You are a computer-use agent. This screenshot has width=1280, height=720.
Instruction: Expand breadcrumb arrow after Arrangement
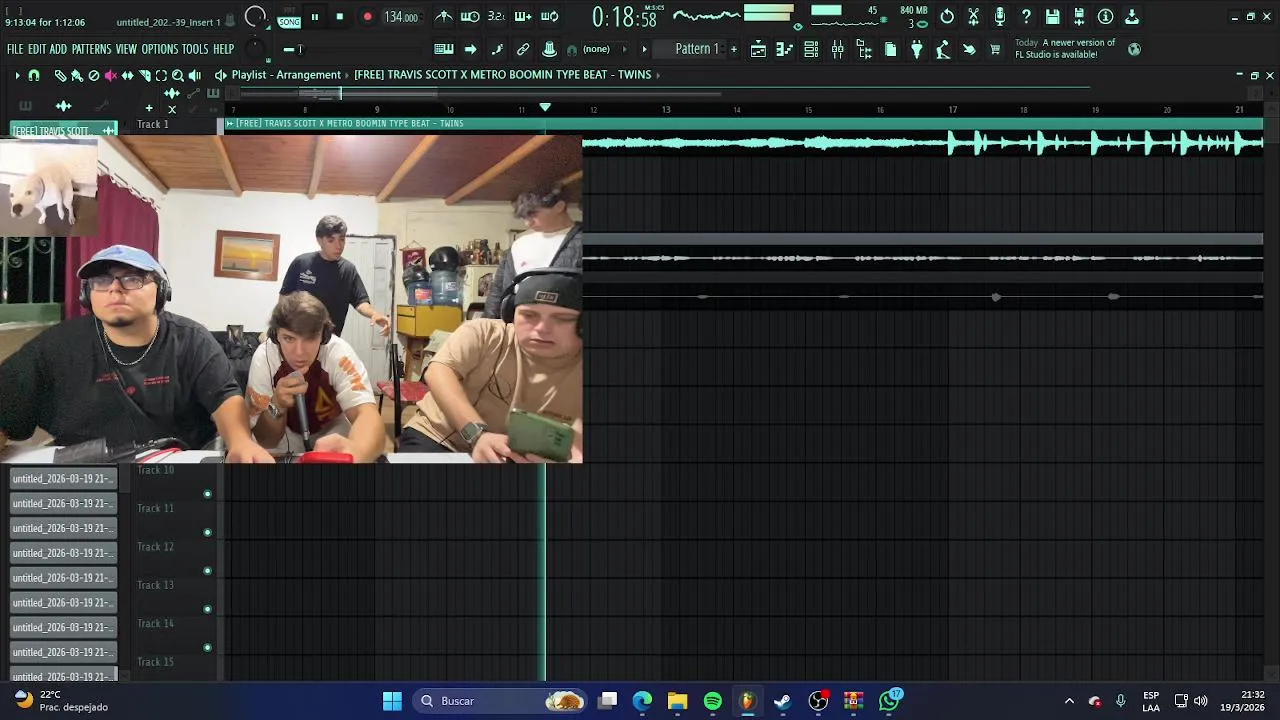coord(347,75)
